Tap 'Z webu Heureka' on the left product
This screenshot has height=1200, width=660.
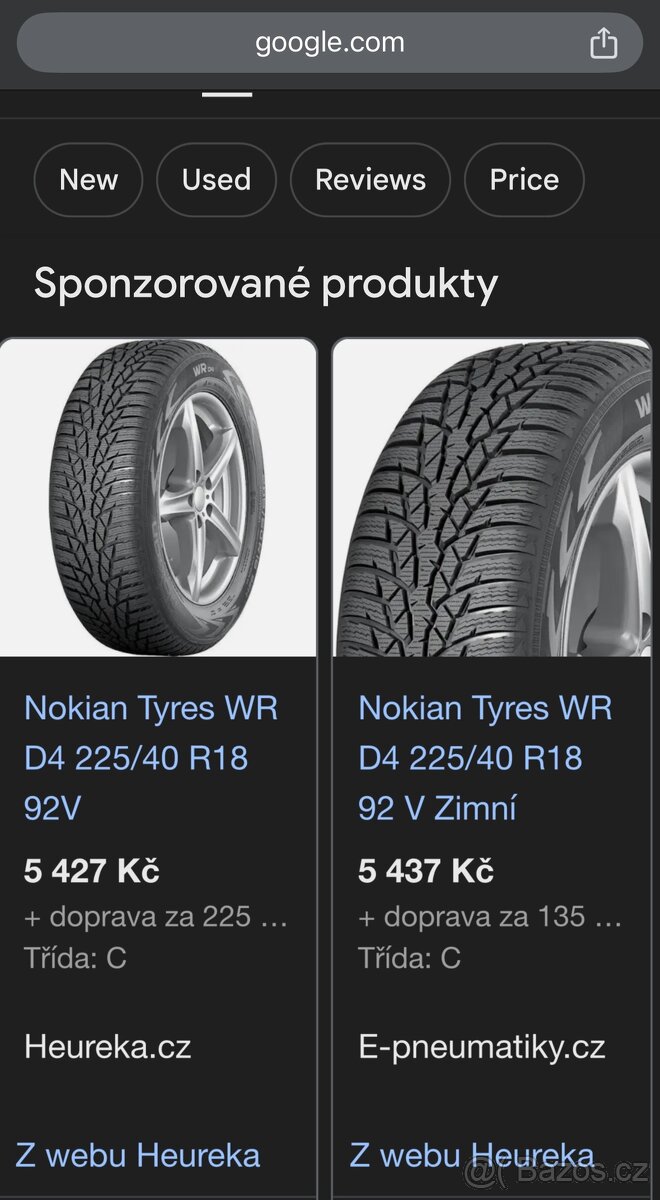[138, 1155]
